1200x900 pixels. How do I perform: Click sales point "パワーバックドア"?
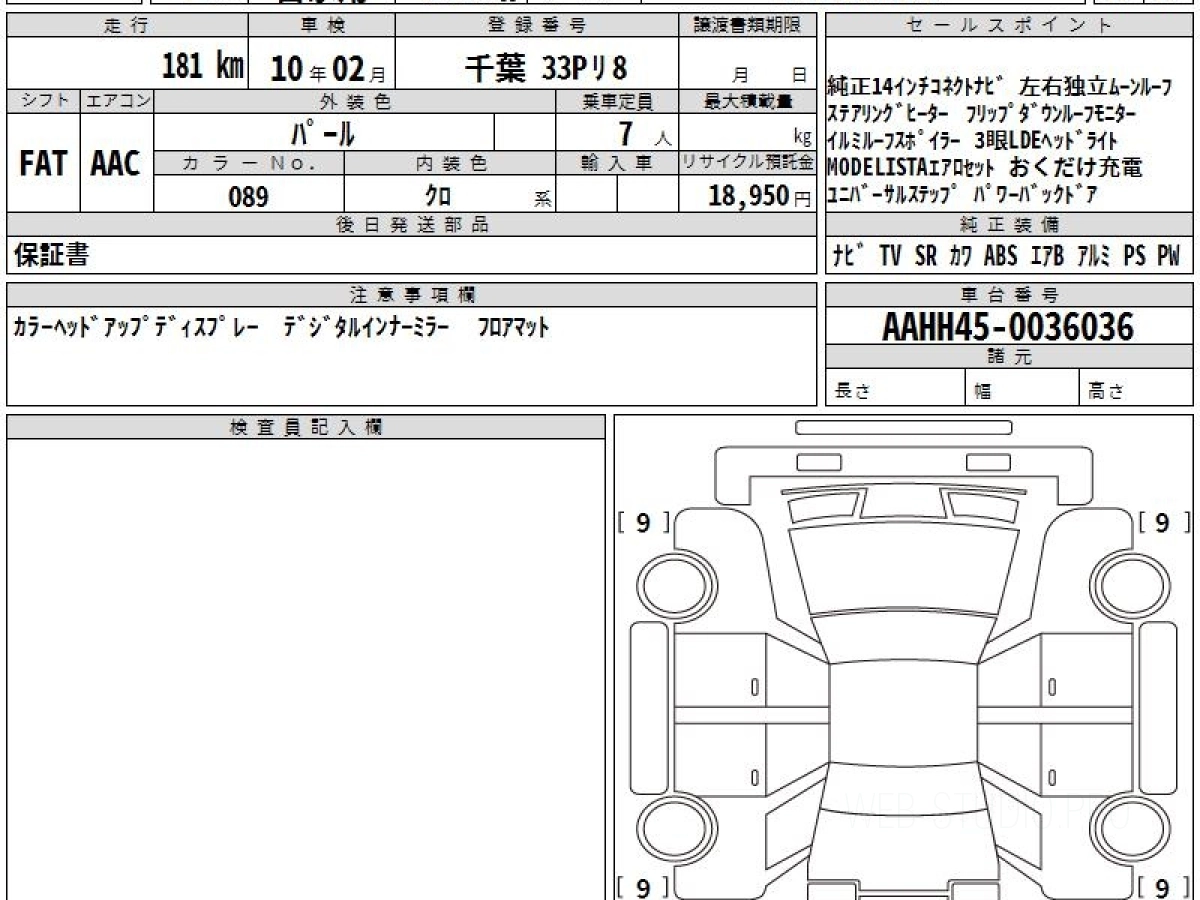(1037, 195)
